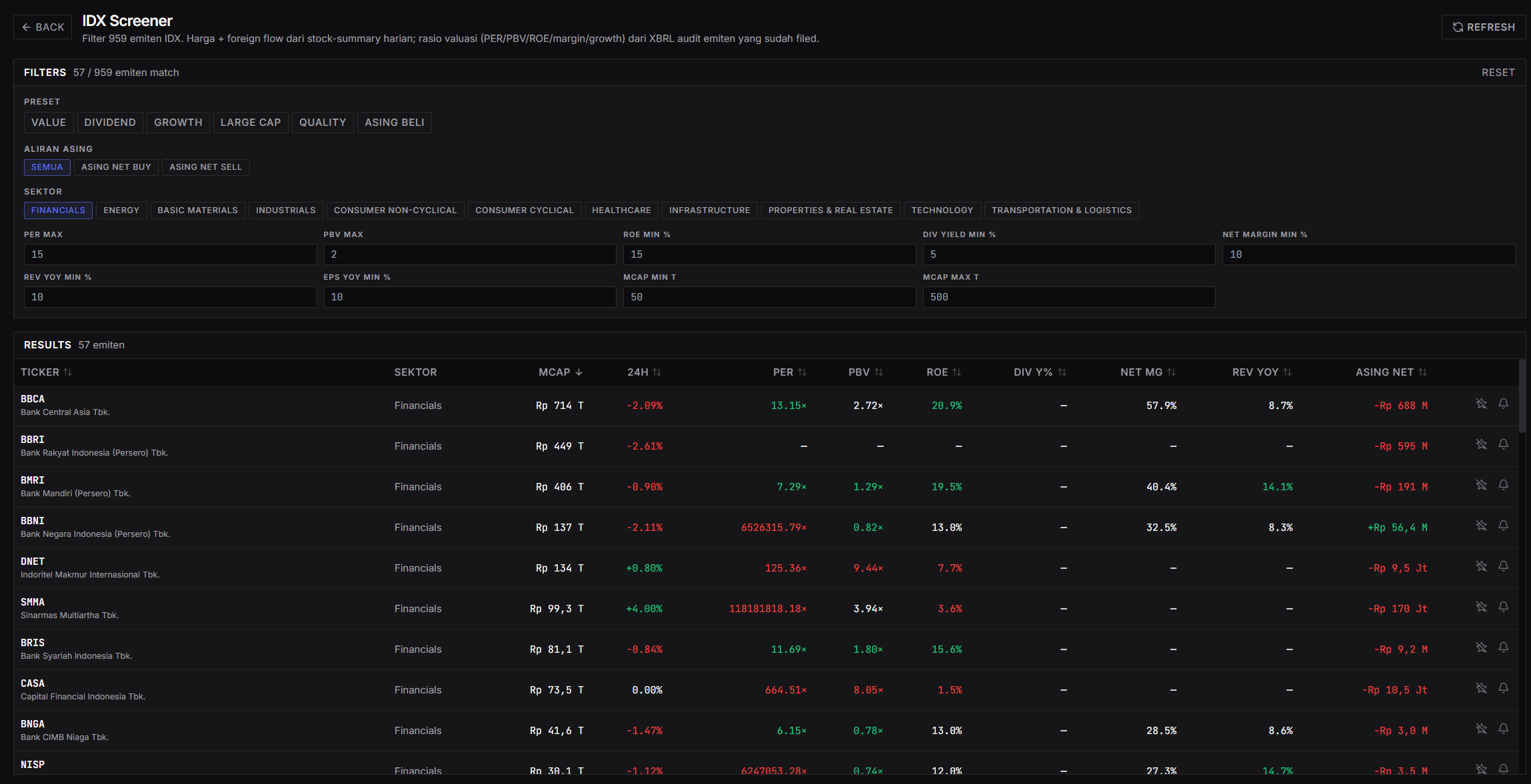Focus the DIV YIELD MIN % field
Image resolution: width=1531 pixels, height=784 pixels.
click(1069, 254)
